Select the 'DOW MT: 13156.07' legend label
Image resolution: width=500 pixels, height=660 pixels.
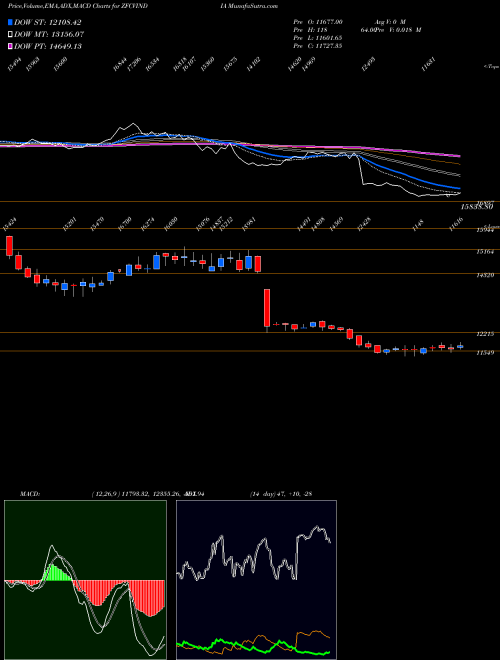pos(48,34)
